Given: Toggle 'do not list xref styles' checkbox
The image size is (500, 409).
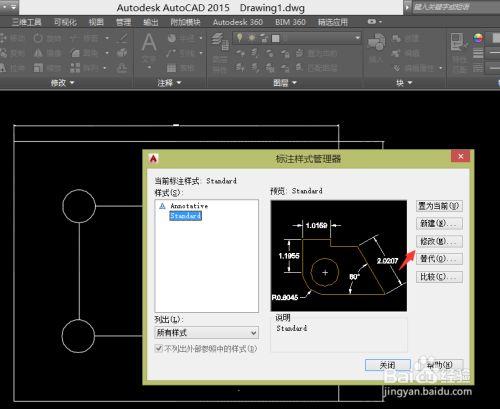Looking at the screenshot, I should point(159,349).
